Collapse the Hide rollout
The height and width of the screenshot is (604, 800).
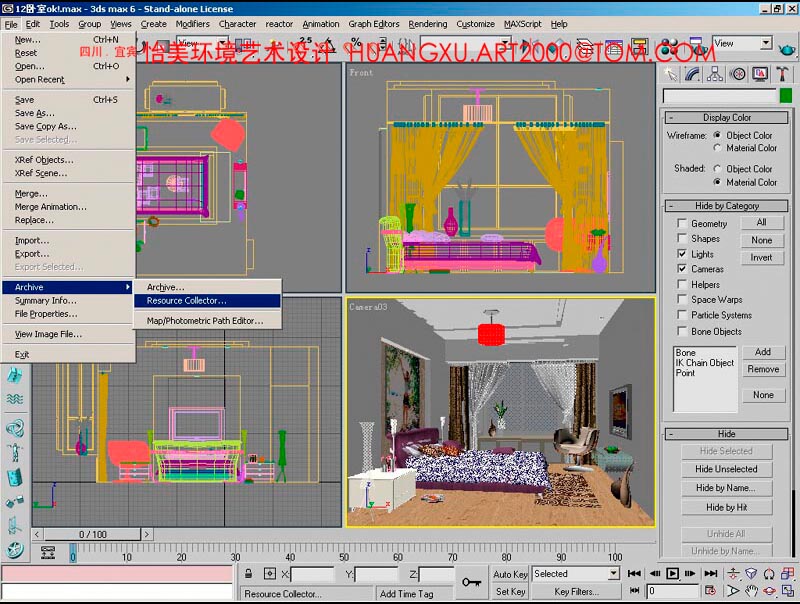click(727, 434)
